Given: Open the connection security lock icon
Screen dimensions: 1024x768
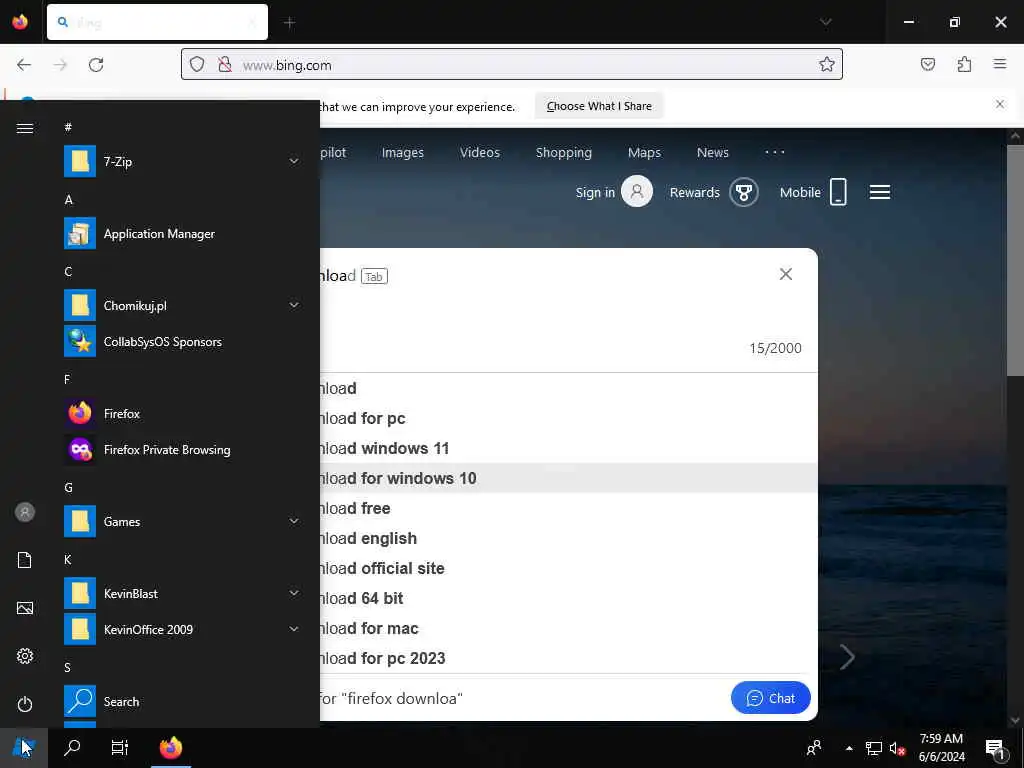Looking at the screenshot, I should tap(225, 65).
